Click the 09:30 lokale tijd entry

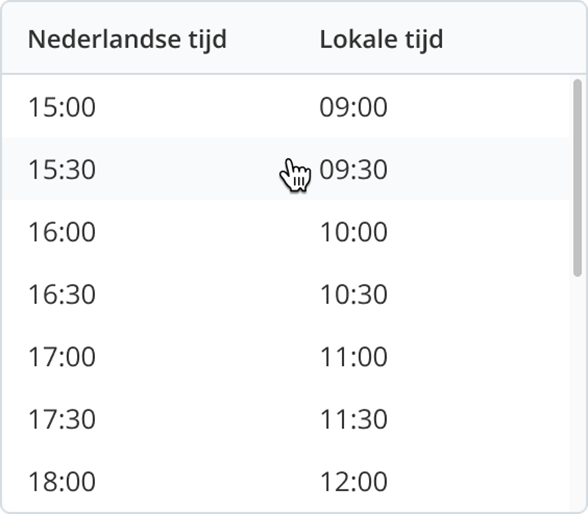[353, 169]
